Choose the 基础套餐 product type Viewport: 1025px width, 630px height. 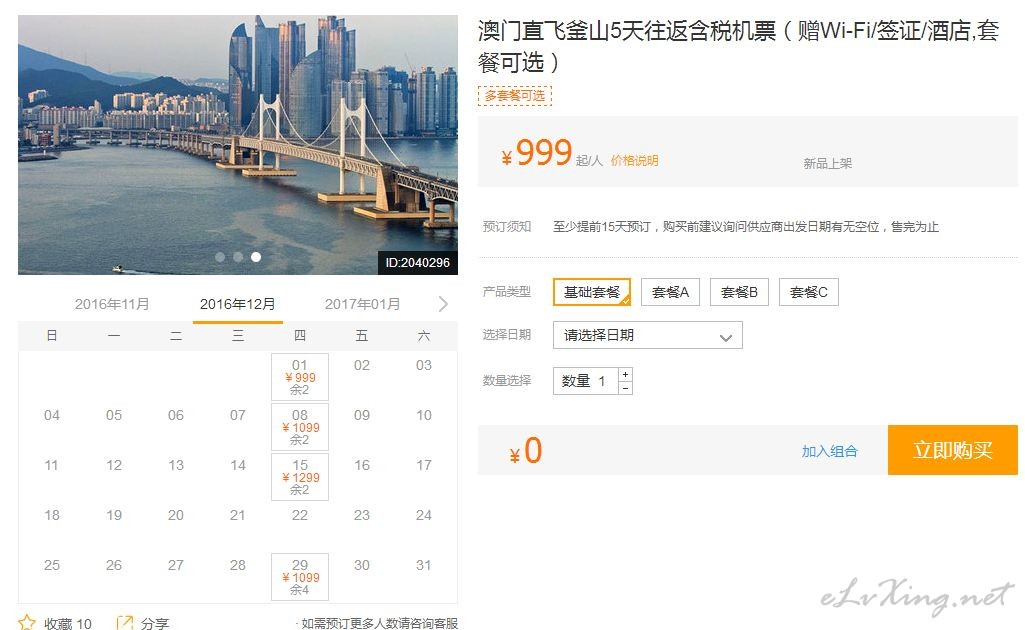[x=592, y=292]
